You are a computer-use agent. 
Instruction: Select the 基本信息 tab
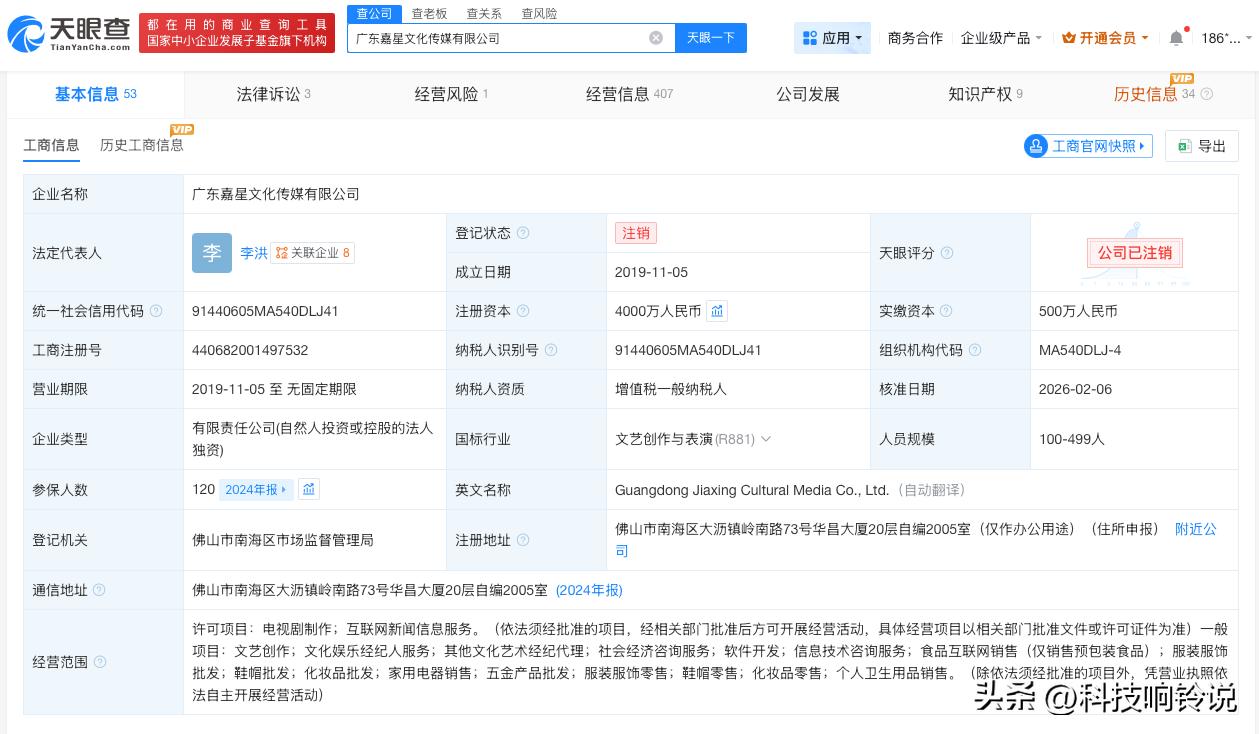click(95, 94)
